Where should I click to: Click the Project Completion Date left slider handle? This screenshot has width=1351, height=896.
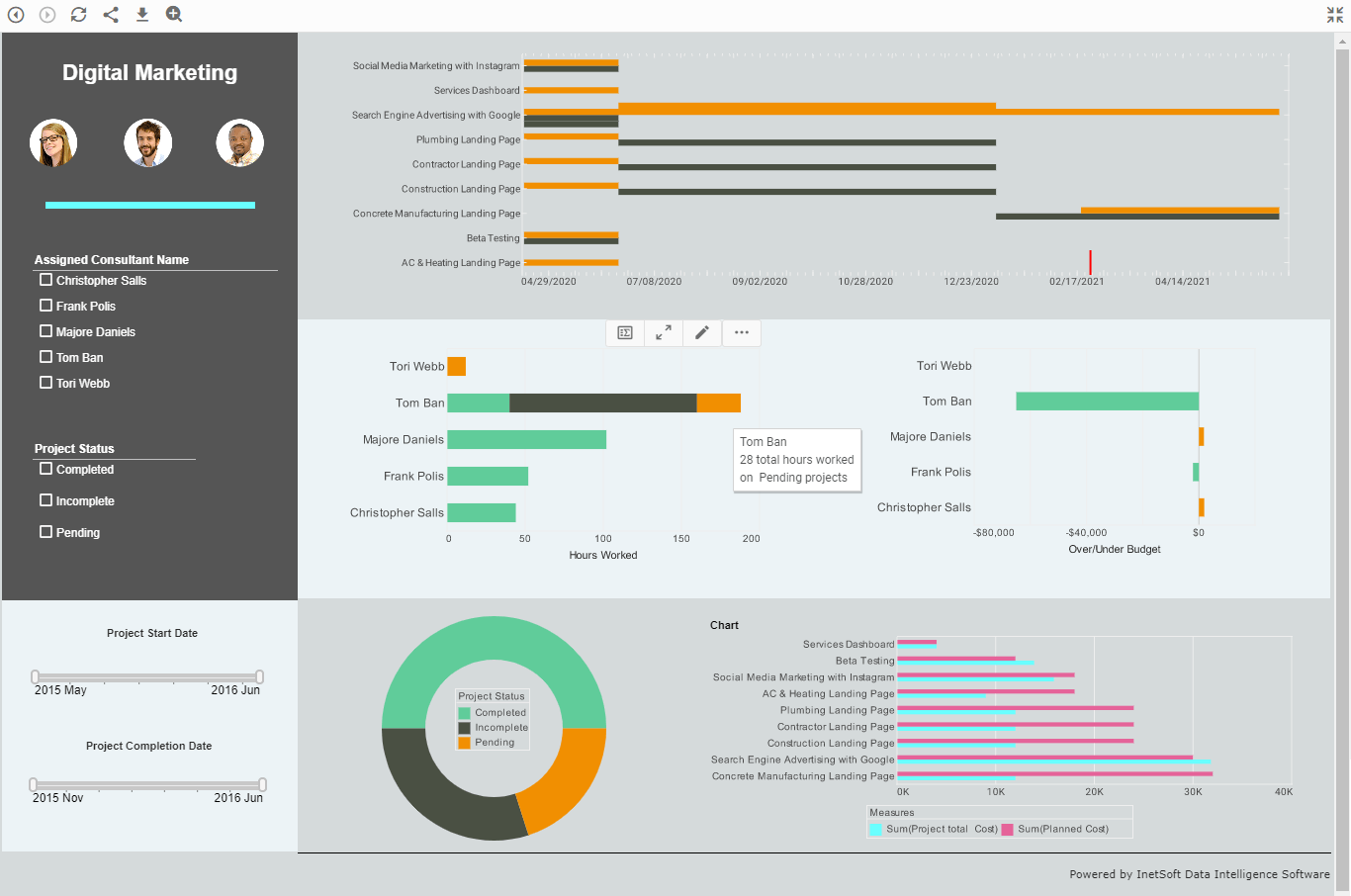(x=34, y=785)
